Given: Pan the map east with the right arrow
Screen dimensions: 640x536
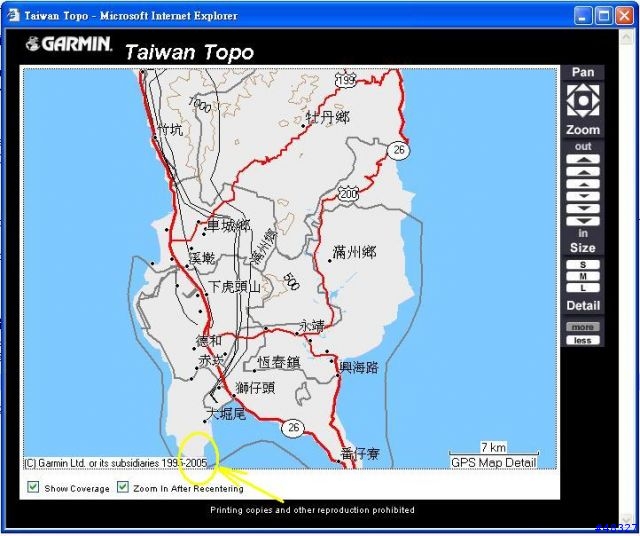Looking at the screenshot, I should click(x=596, y=100).
